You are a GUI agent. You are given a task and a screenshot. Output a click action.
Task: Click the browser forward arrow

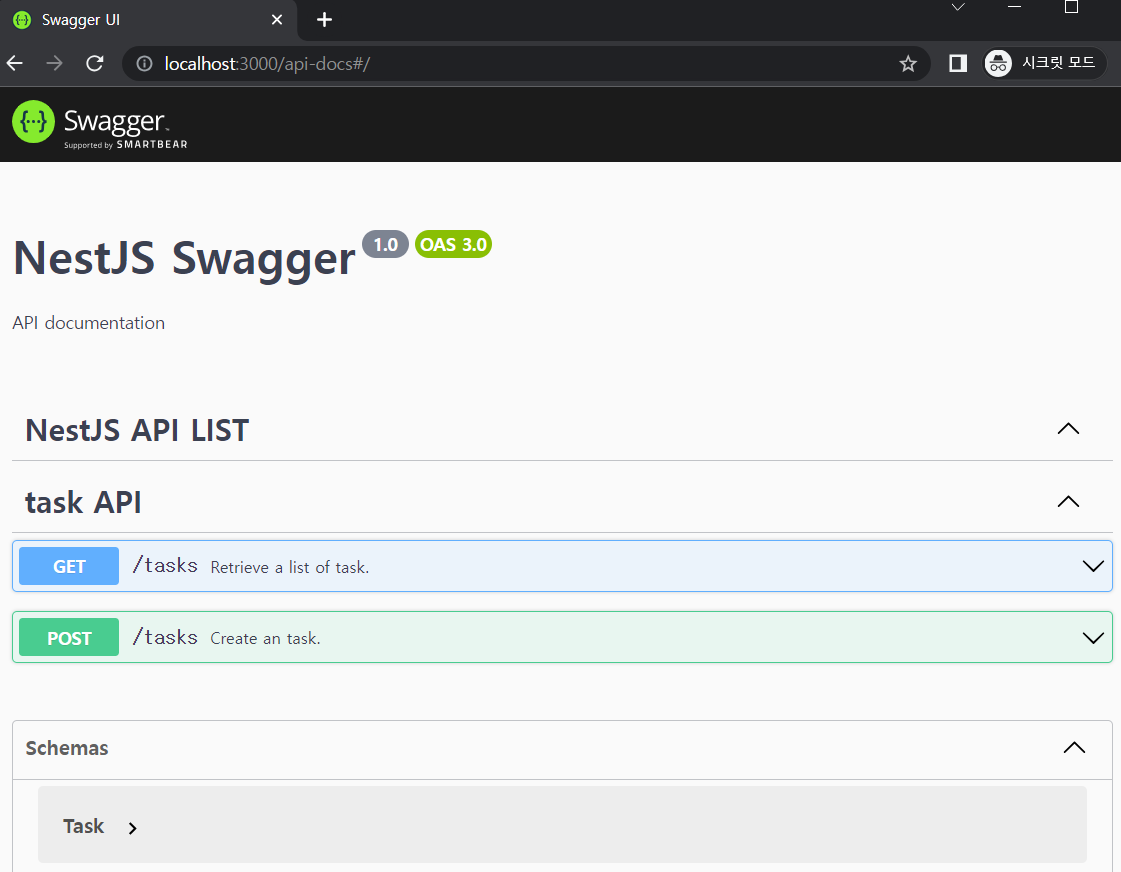[54, 64]
